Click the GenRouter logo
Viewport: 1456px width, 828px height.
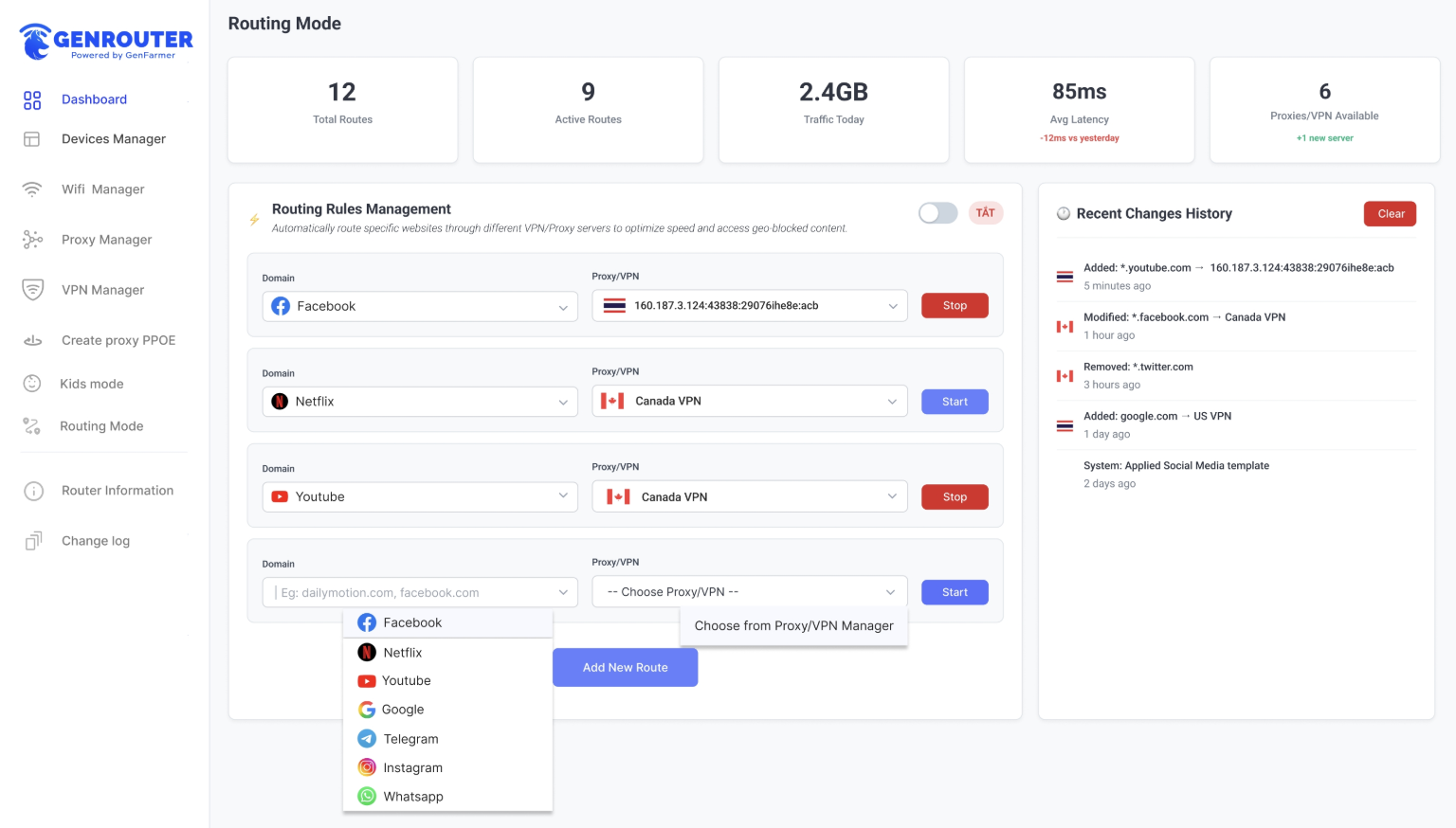(x=105, y=42)
